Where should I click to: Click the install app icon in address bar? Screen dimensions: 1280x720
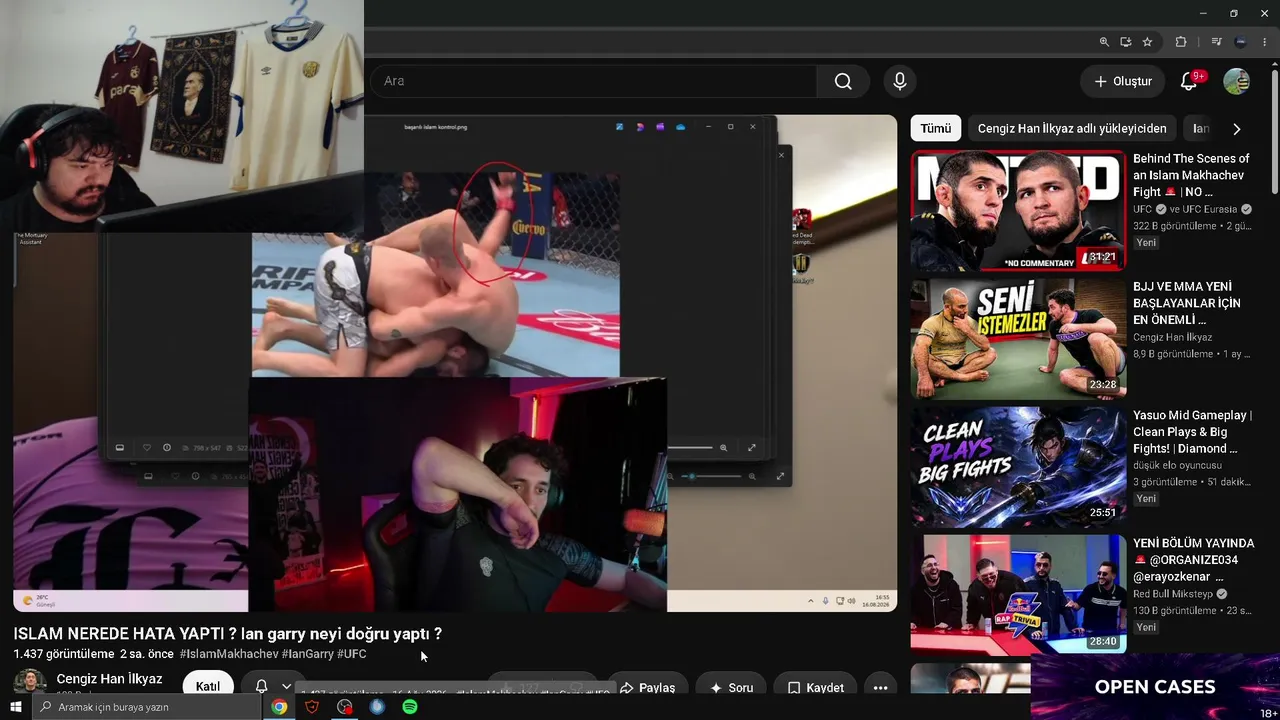(1126, 42)
